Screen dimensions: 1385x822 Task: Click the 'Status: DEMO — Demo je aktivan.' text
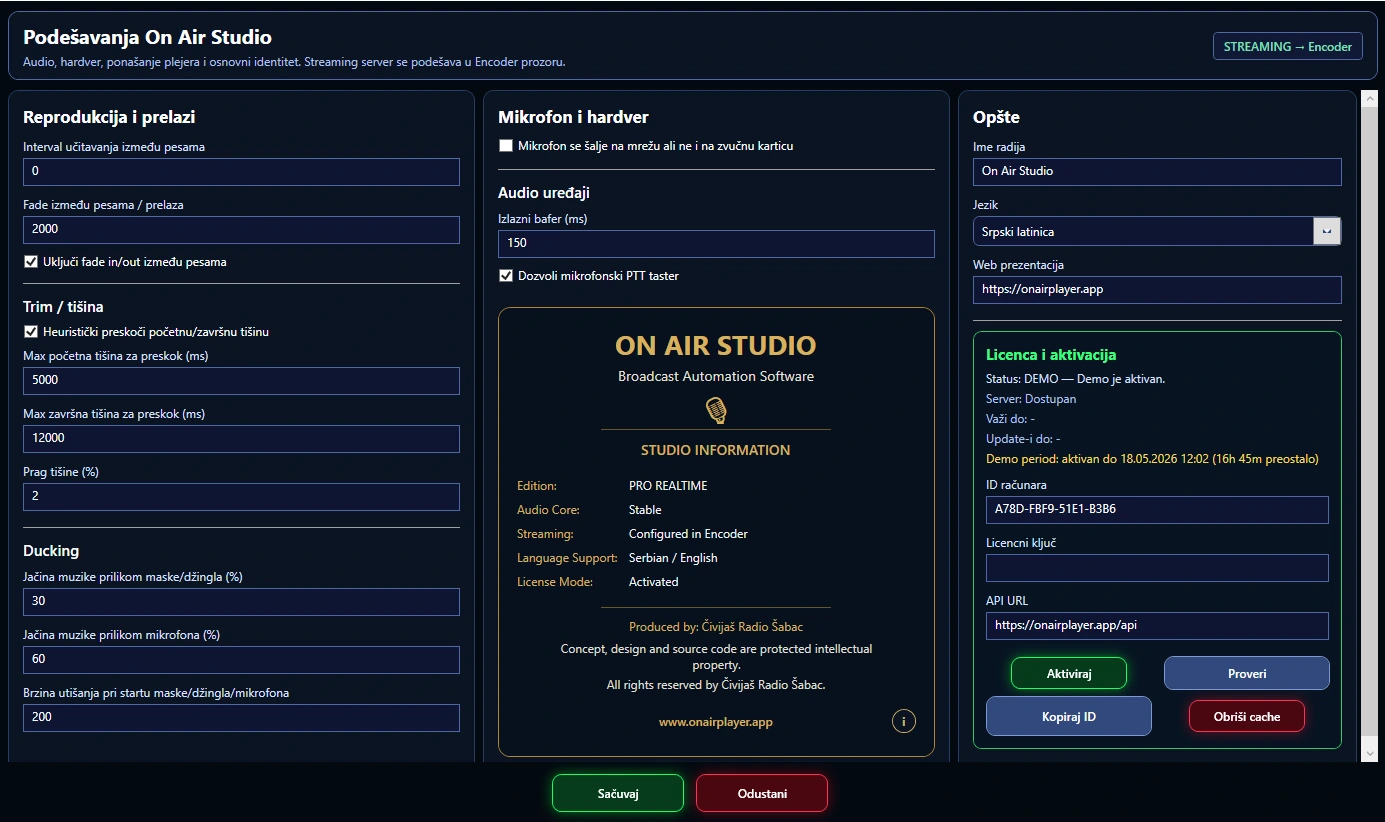(x=1076, y=379)
